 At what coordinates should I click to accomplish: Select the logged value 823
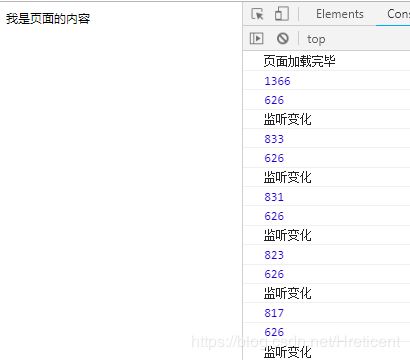(x=274, y=255)
